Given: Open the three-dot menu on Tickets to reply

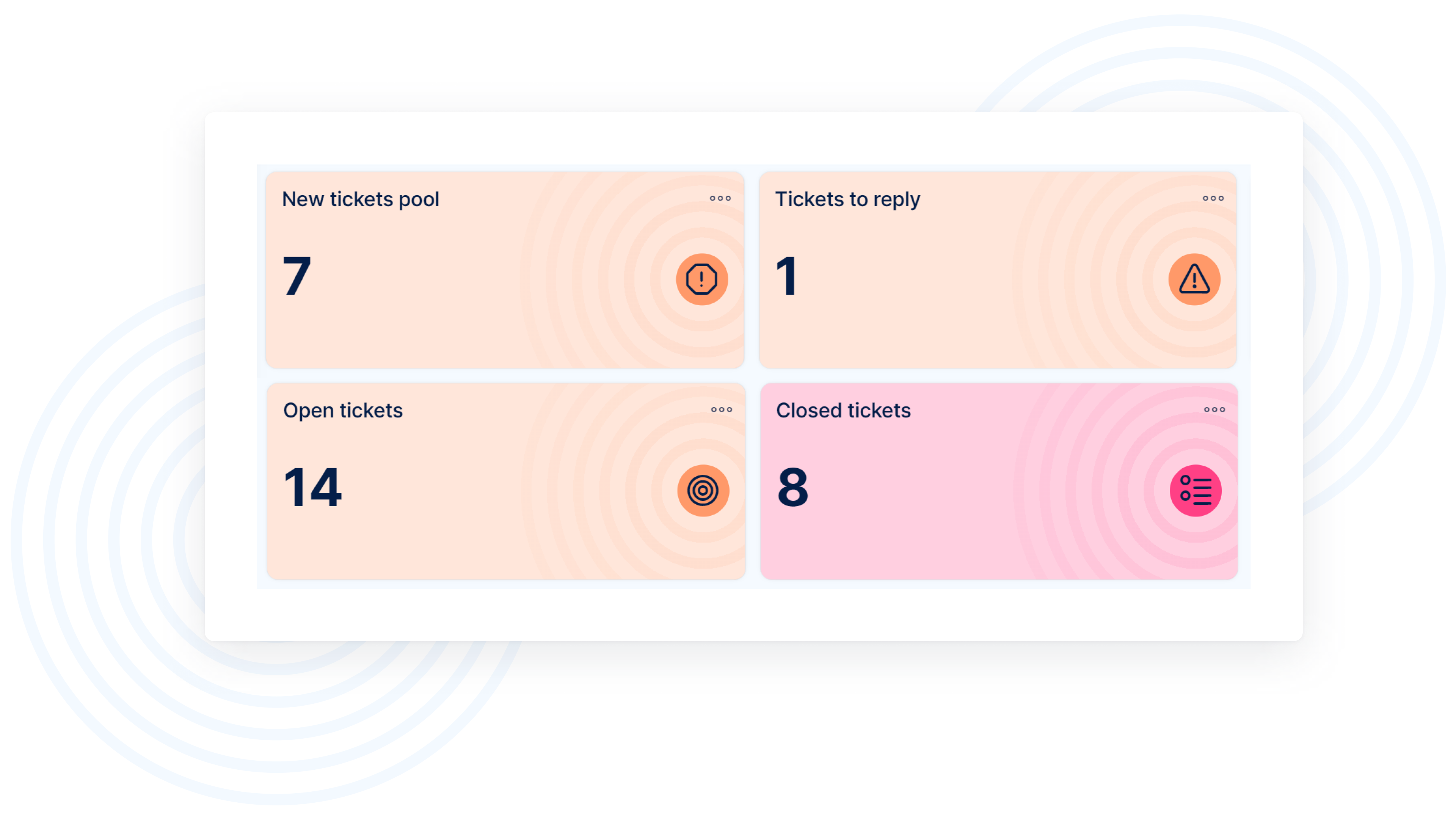Looking at the screenshot, I should (x=1213, y=198).
